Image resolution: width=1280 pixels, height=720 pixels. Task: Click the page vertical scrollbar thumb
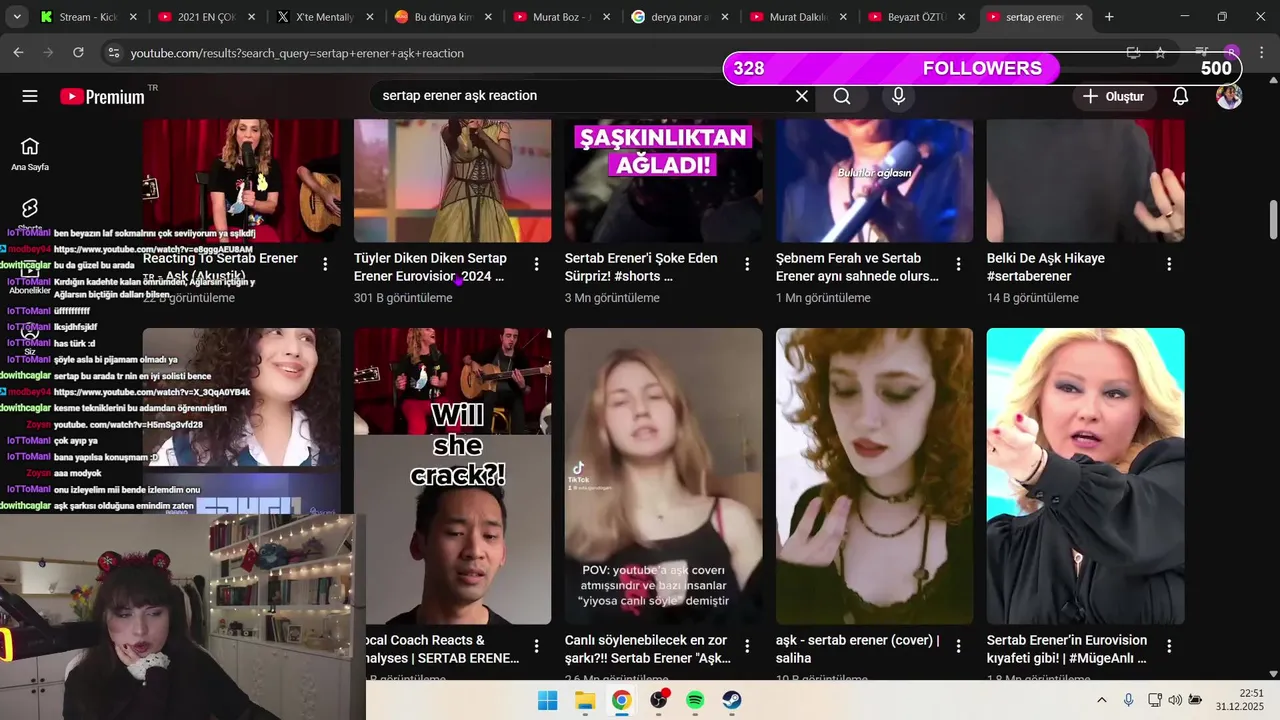point(1273,220)
